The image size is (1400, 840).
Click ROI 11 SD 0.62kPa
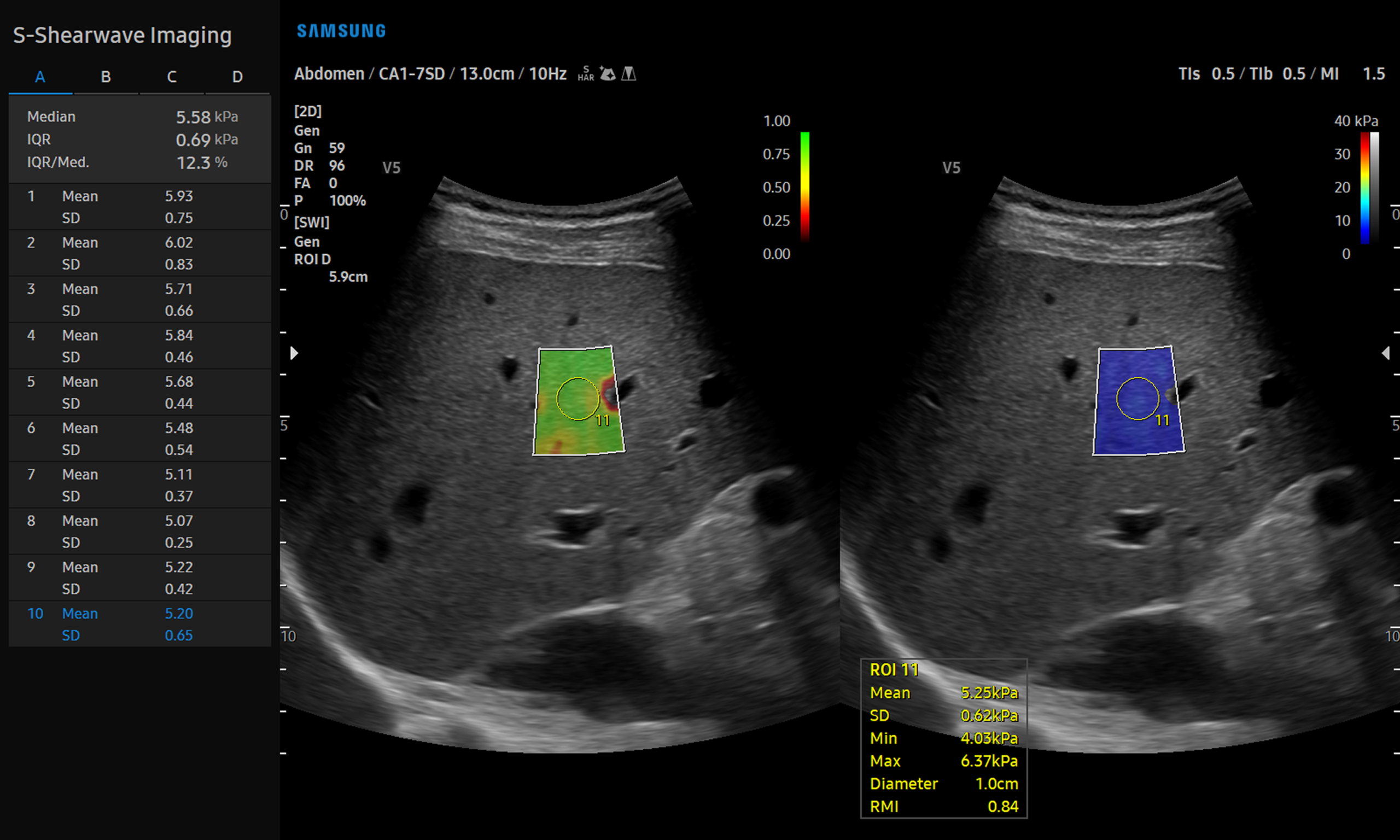click(944, 715)
